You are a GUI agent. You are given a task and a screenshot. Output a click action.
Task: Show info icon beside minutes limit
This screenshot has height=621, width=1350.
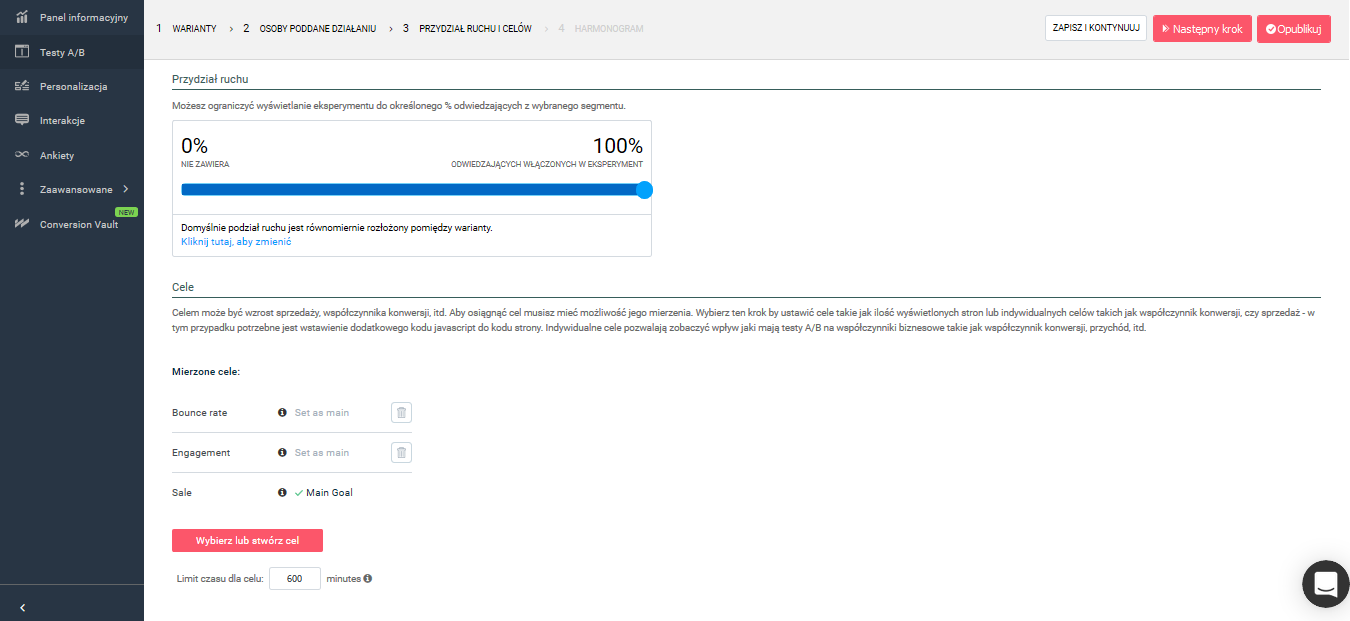click(368, 578)
